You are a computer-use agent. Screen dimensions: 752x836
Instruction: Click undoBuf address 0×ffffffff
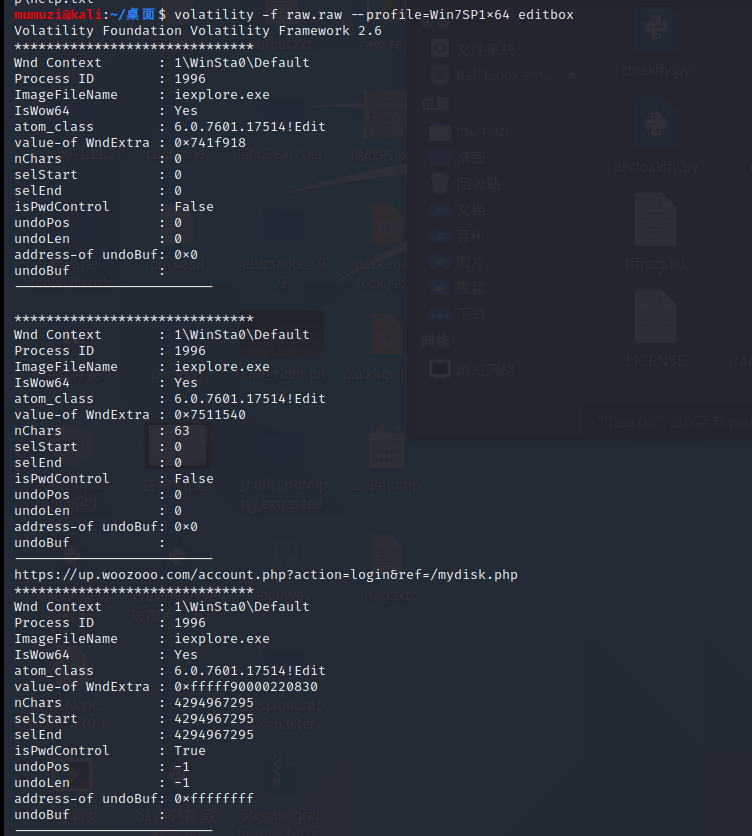click(x=214, y=799)
